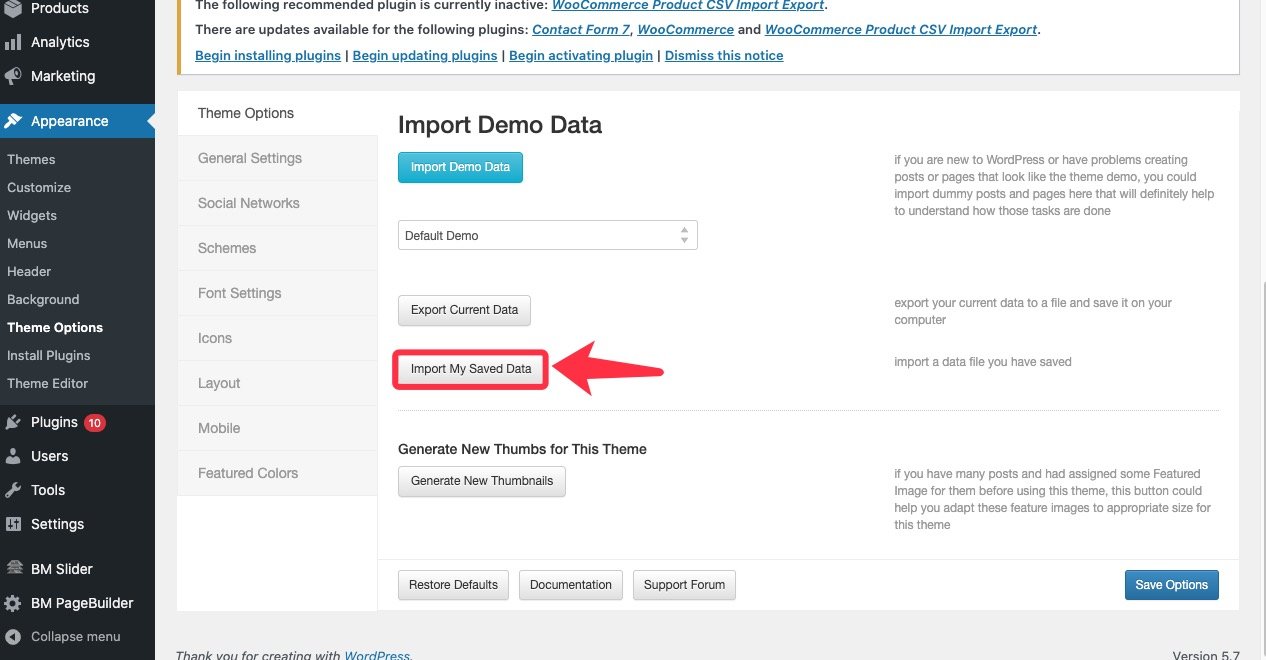Viewport: 1266px width, 660px height.
Task: Switch to Social Networks tab
Action: click(277, 203)
